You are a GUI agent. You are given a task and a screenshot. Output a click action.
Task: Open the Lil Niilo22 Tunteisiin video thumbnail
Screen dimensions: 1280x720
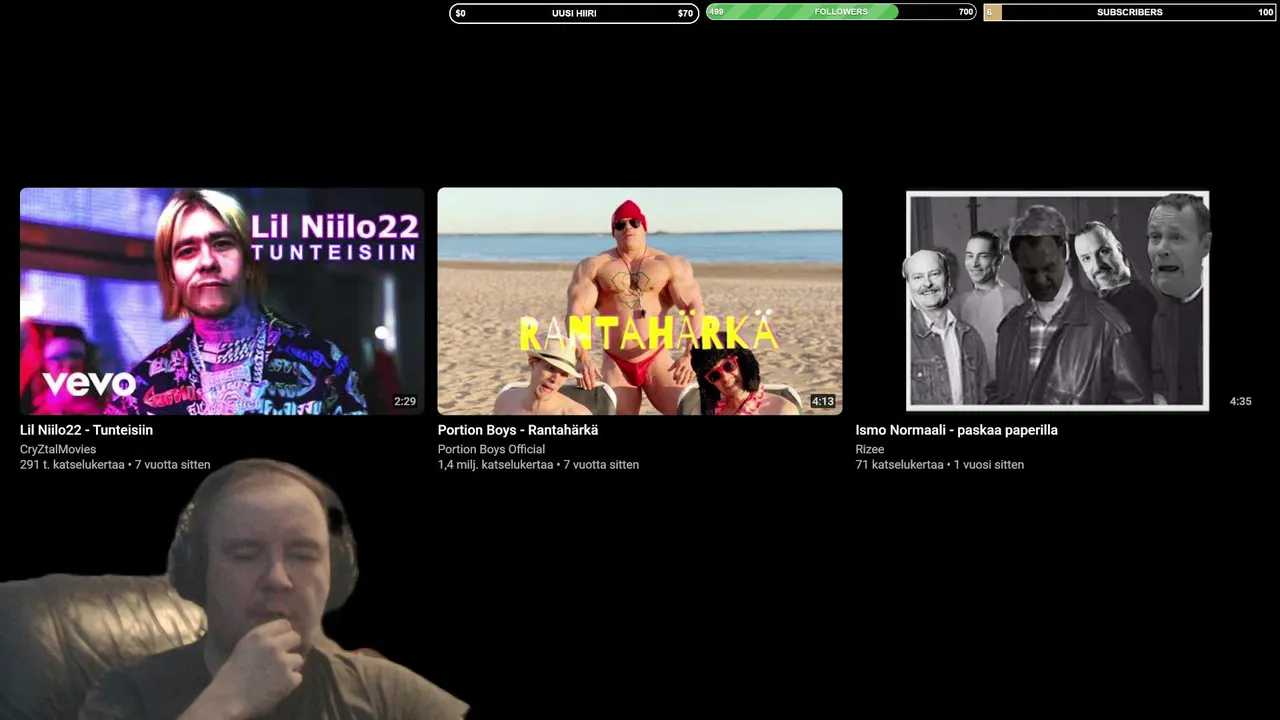(x=222, y=301)
